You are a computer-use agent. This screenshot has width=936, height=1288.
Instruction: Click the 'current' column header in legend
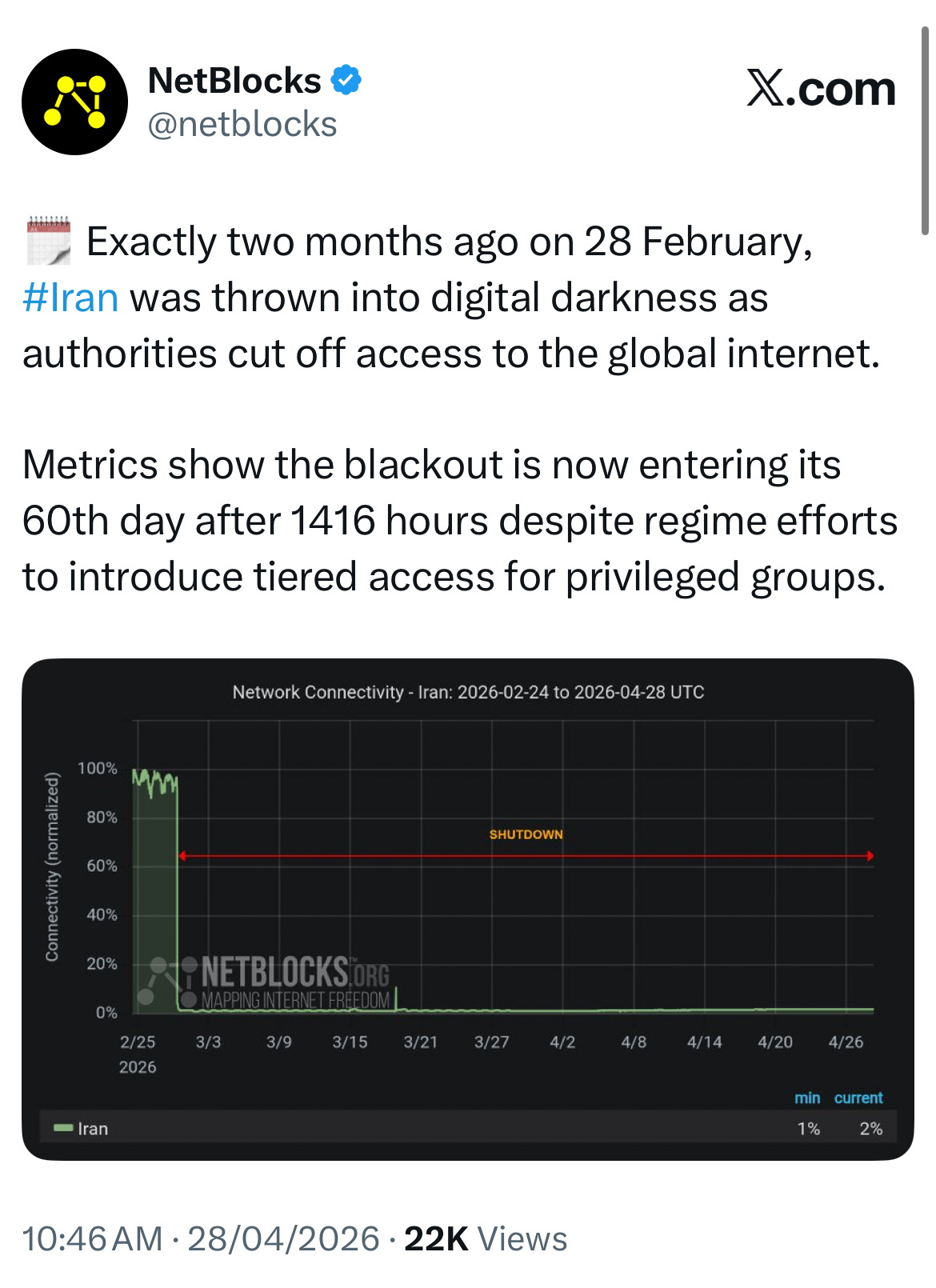[858, 1098]
